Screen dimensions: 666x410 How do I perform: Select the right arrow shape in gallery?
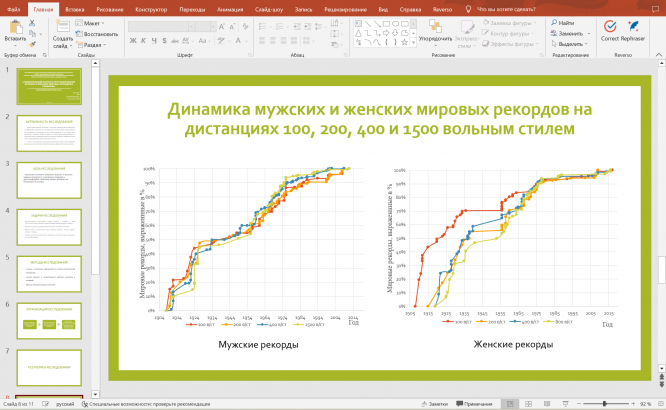pos(386,33)
